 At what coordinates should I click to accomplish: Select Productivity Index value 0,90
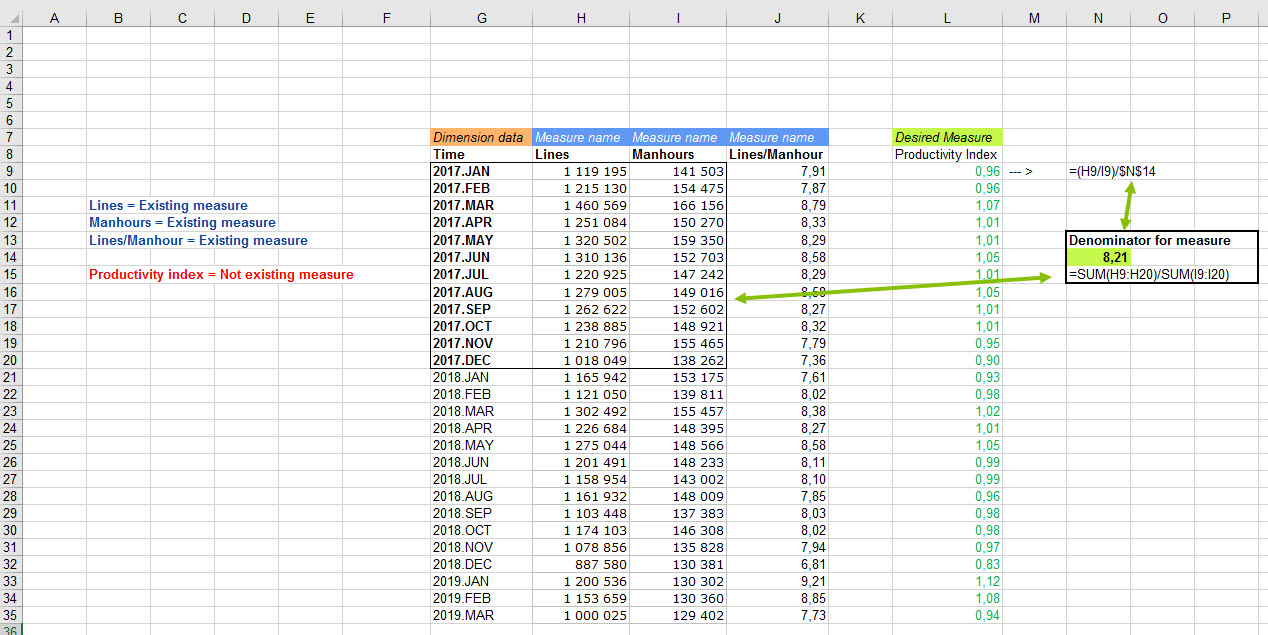[x=947, y=360]
